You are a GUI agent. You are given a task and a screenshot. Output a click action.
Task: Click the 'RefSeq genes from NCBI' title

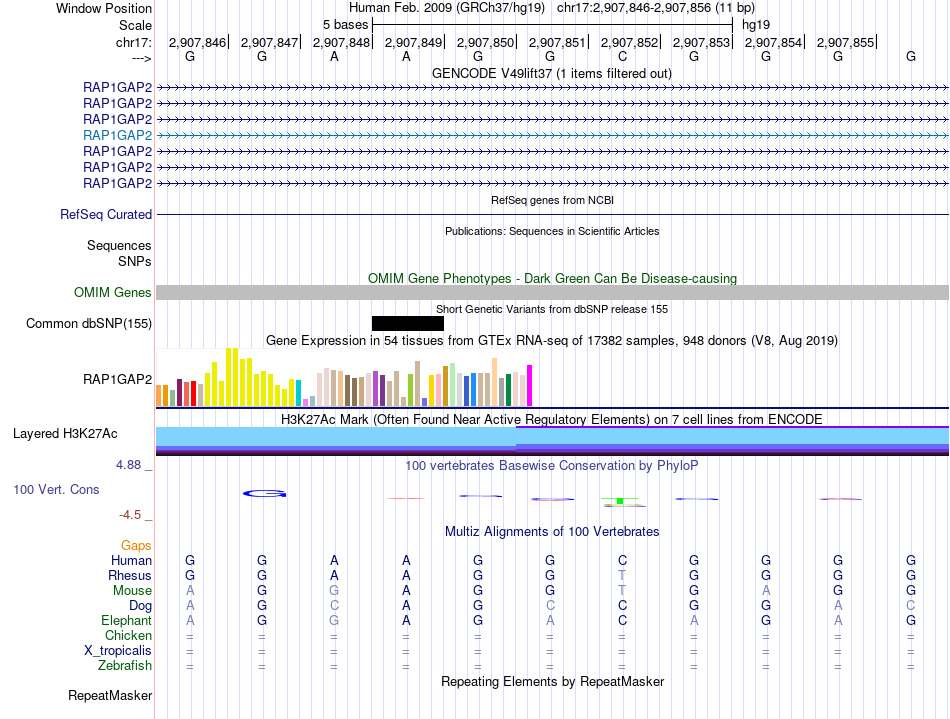tap(552, 200)
